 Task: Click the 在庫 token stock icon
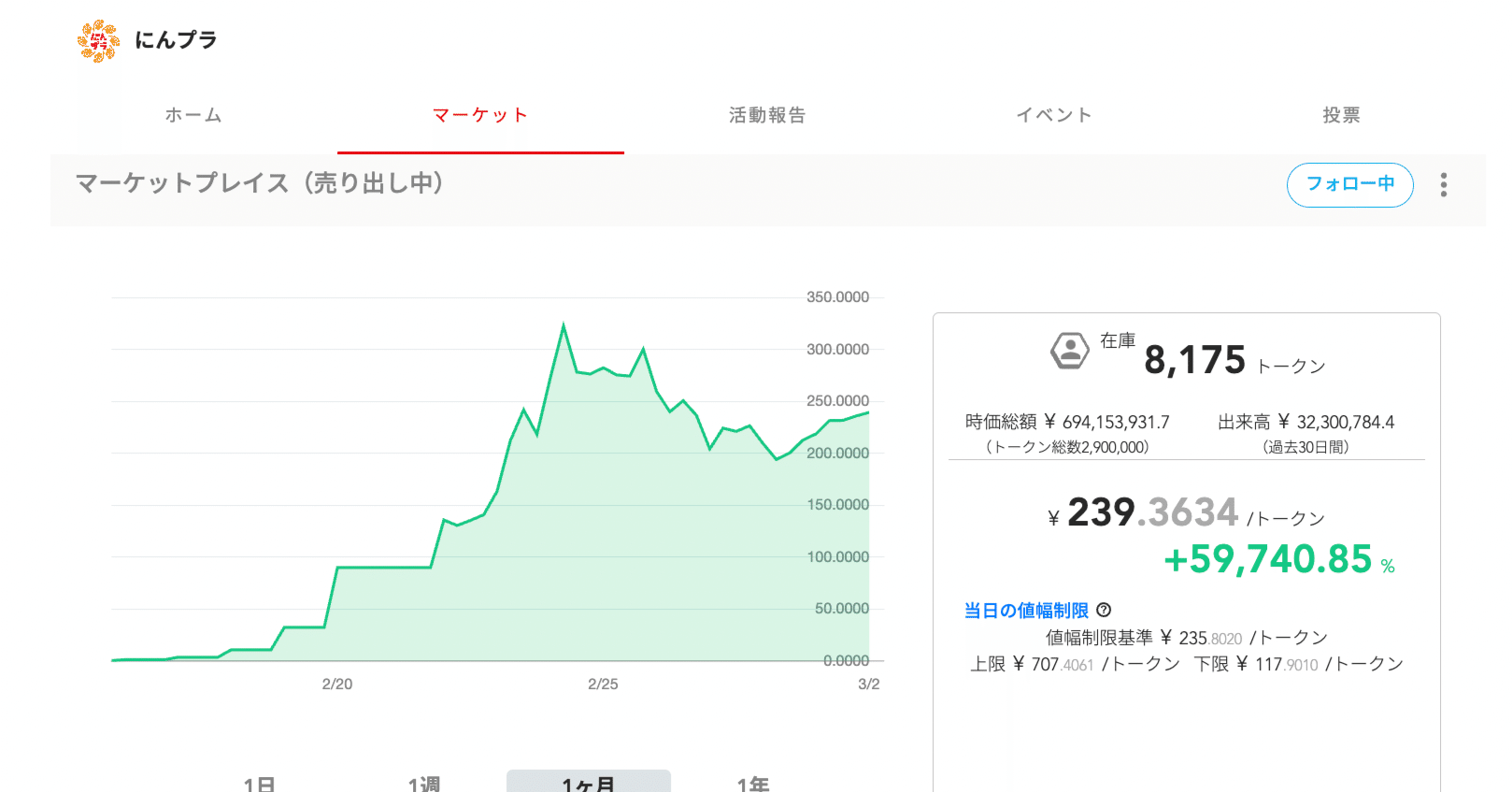pyautogui.click(x=1070, y=352)
